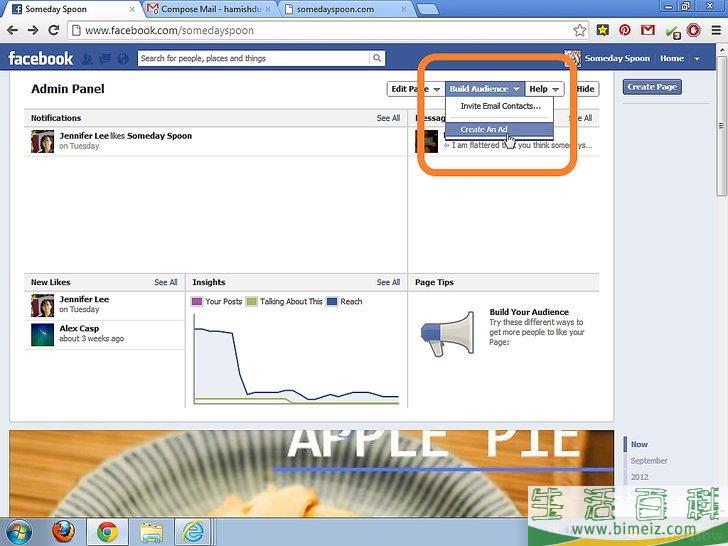Open the Apple Pie cover photo
Viewport: 728px width, 546px height.
click(x=311, y=474)
